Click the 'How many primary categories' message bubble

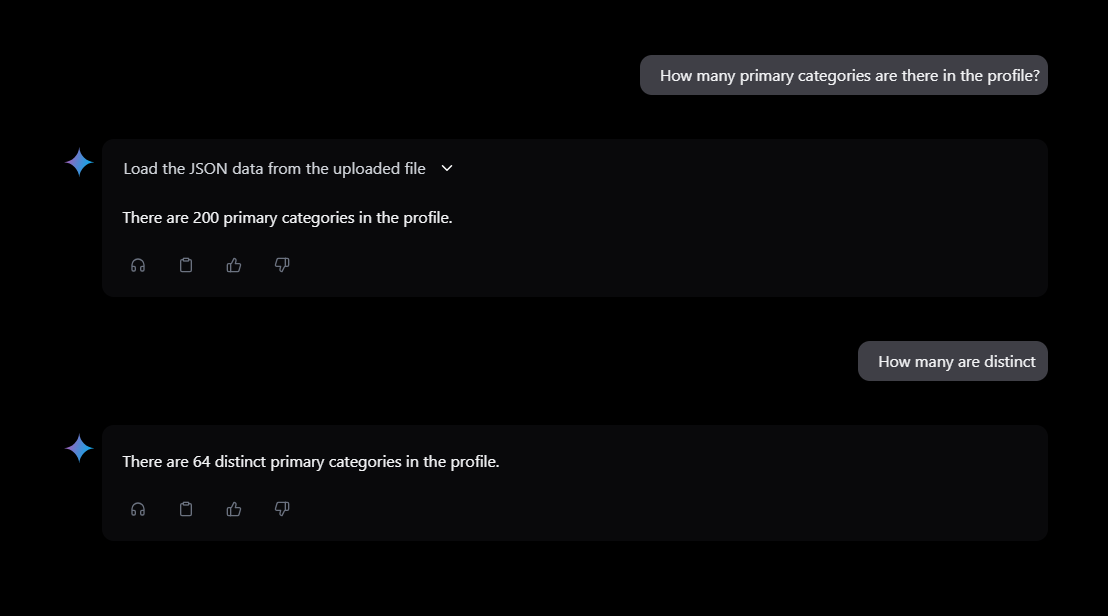pyautogui.click(x=843, y=75)
